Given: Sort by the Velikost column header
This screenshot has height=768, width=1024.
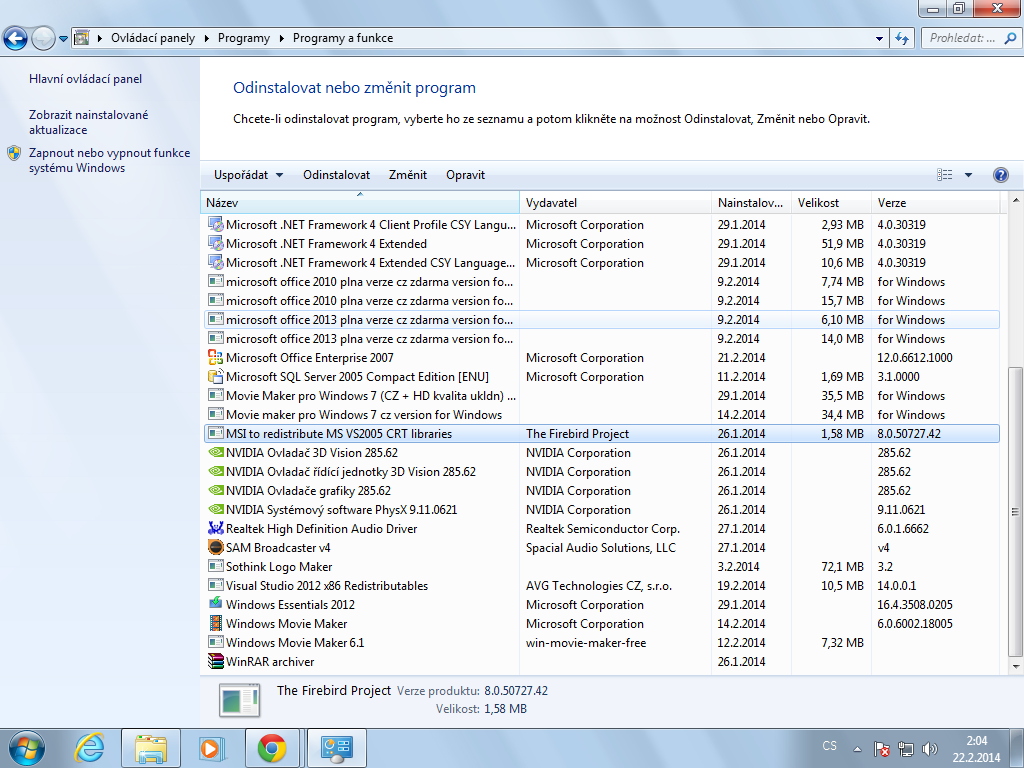Looking at the screenshot, I should (x=831, y=202).
